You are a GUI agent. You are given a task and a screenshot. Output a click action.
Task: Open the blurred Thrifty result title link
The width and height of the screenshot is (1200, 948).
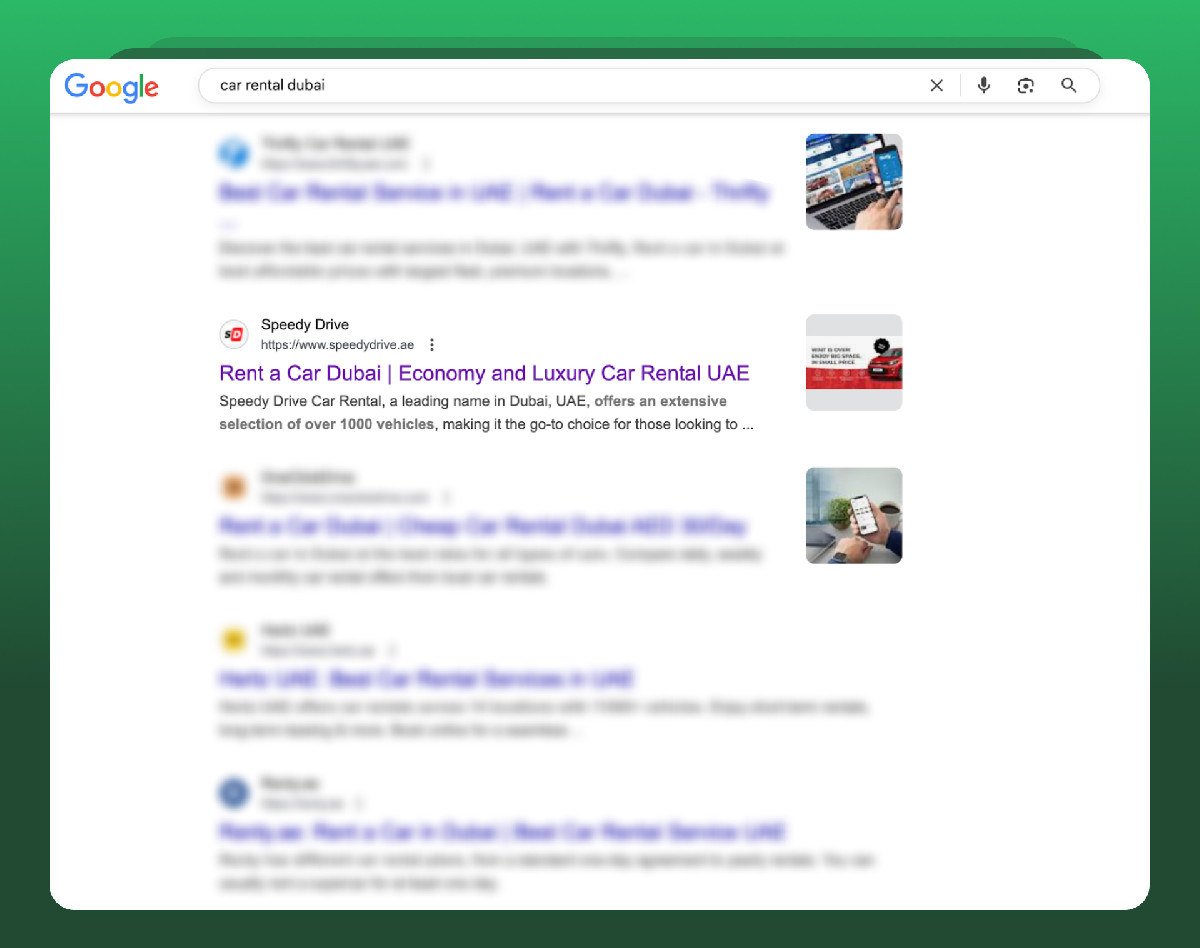coord(494,193)
